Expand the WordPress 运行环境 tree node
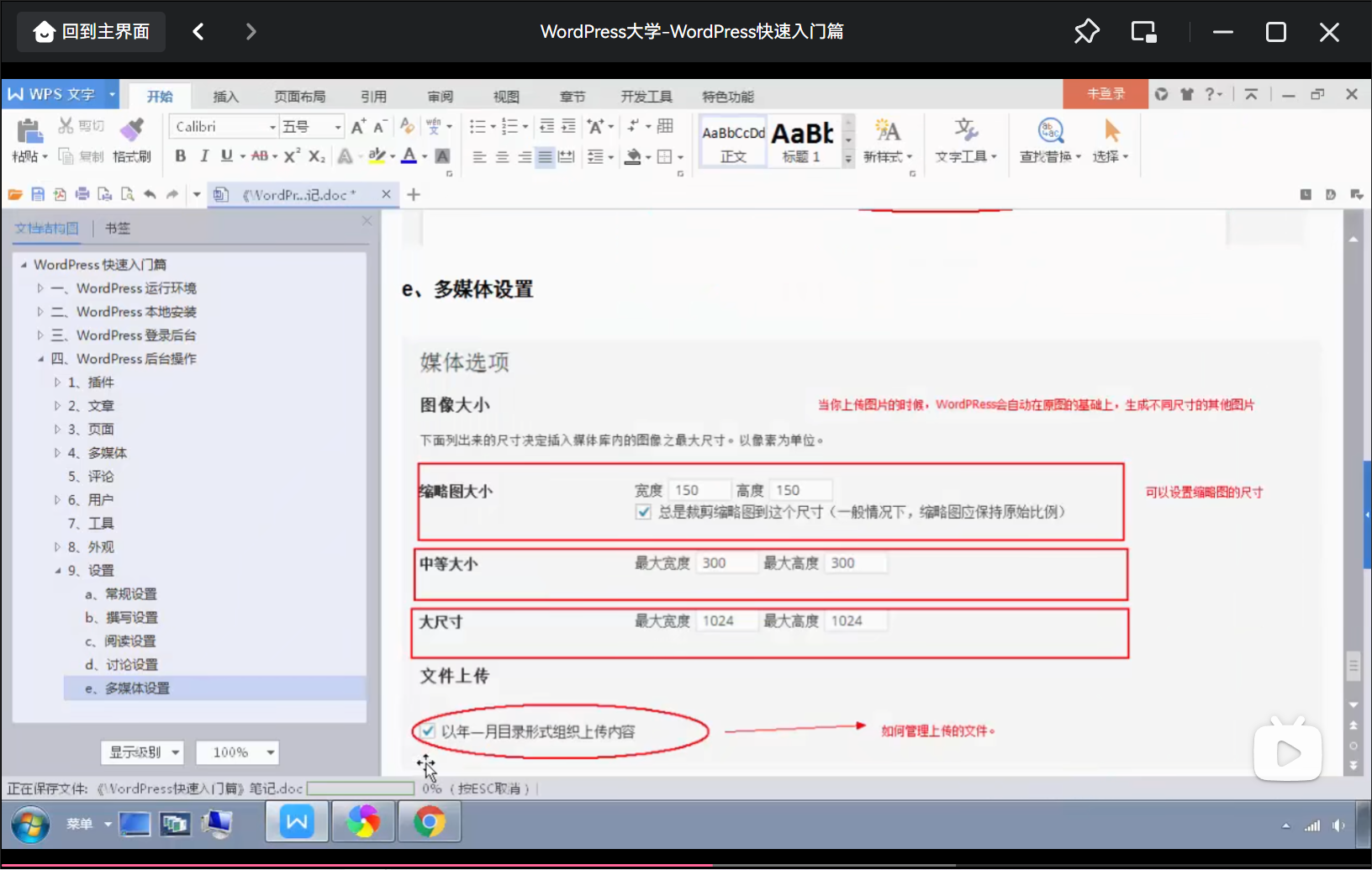Image resolution: width=1372 pixels, height=870 pixels. pos(40,288)
